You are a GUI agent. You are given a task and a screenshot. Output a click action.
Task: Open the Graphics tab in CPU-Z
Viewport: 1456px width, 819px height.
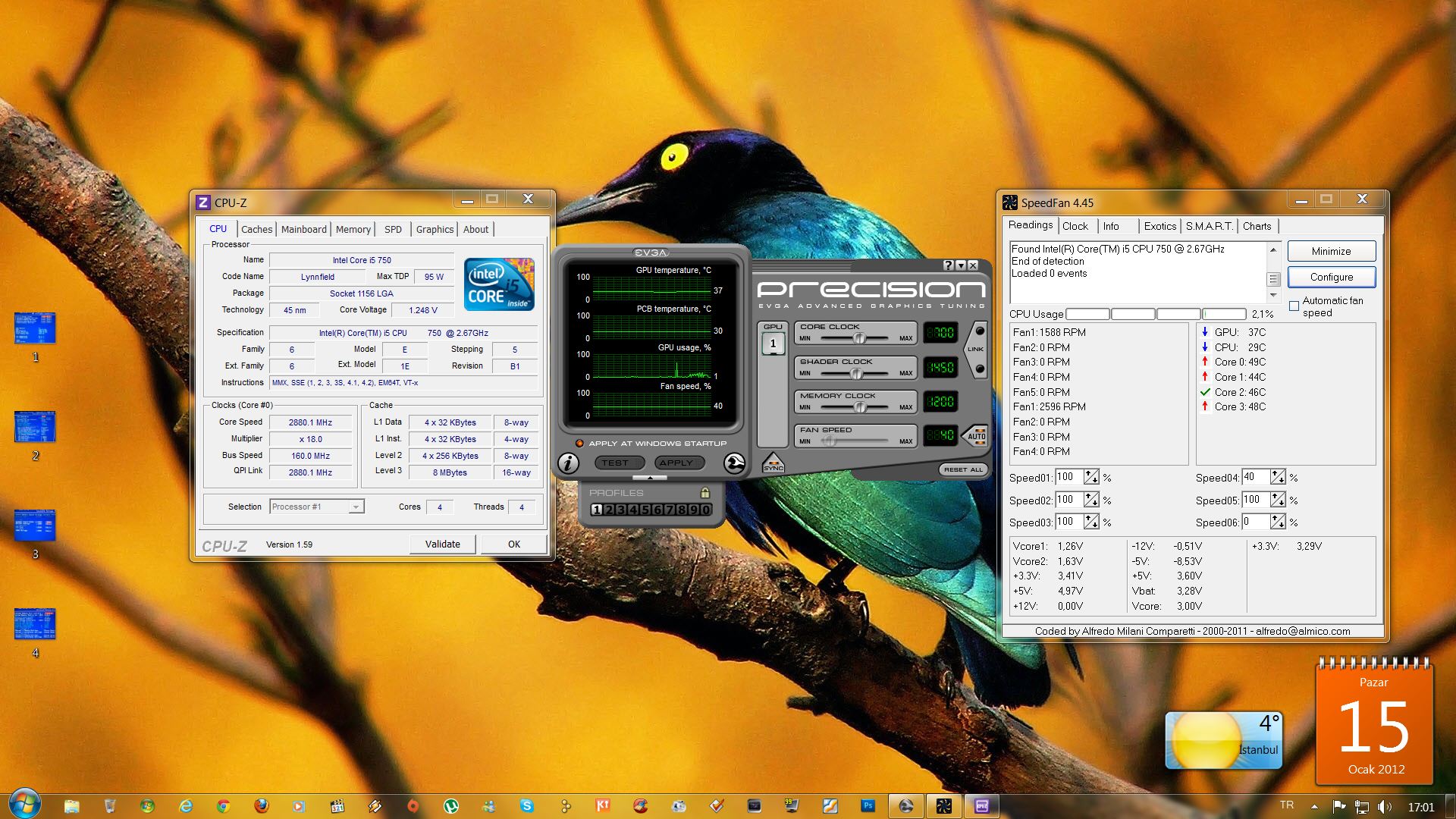[x=435, y=229]
